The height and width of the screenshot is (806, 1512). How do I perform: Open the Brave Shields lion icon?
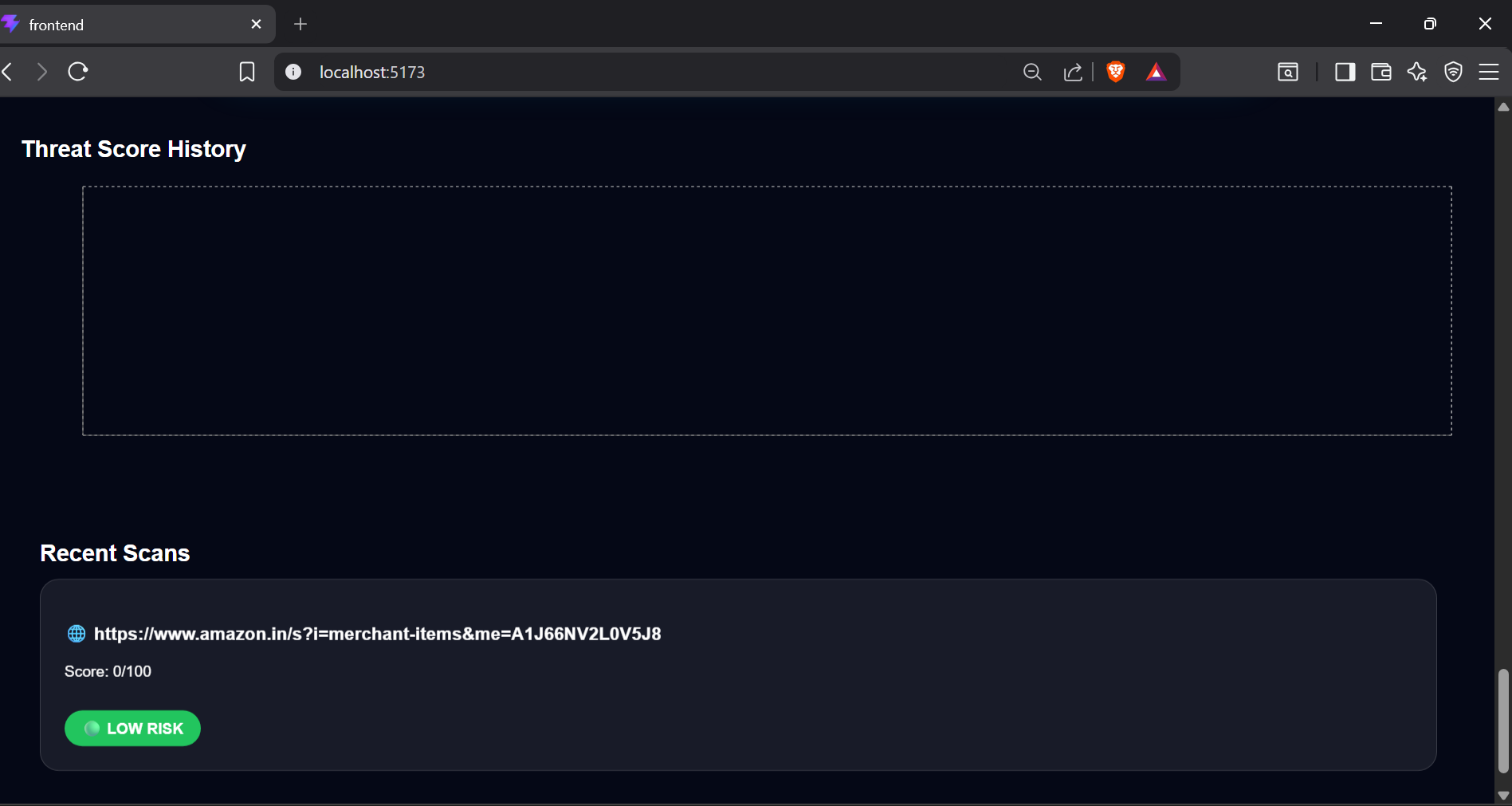(1116, 72)
